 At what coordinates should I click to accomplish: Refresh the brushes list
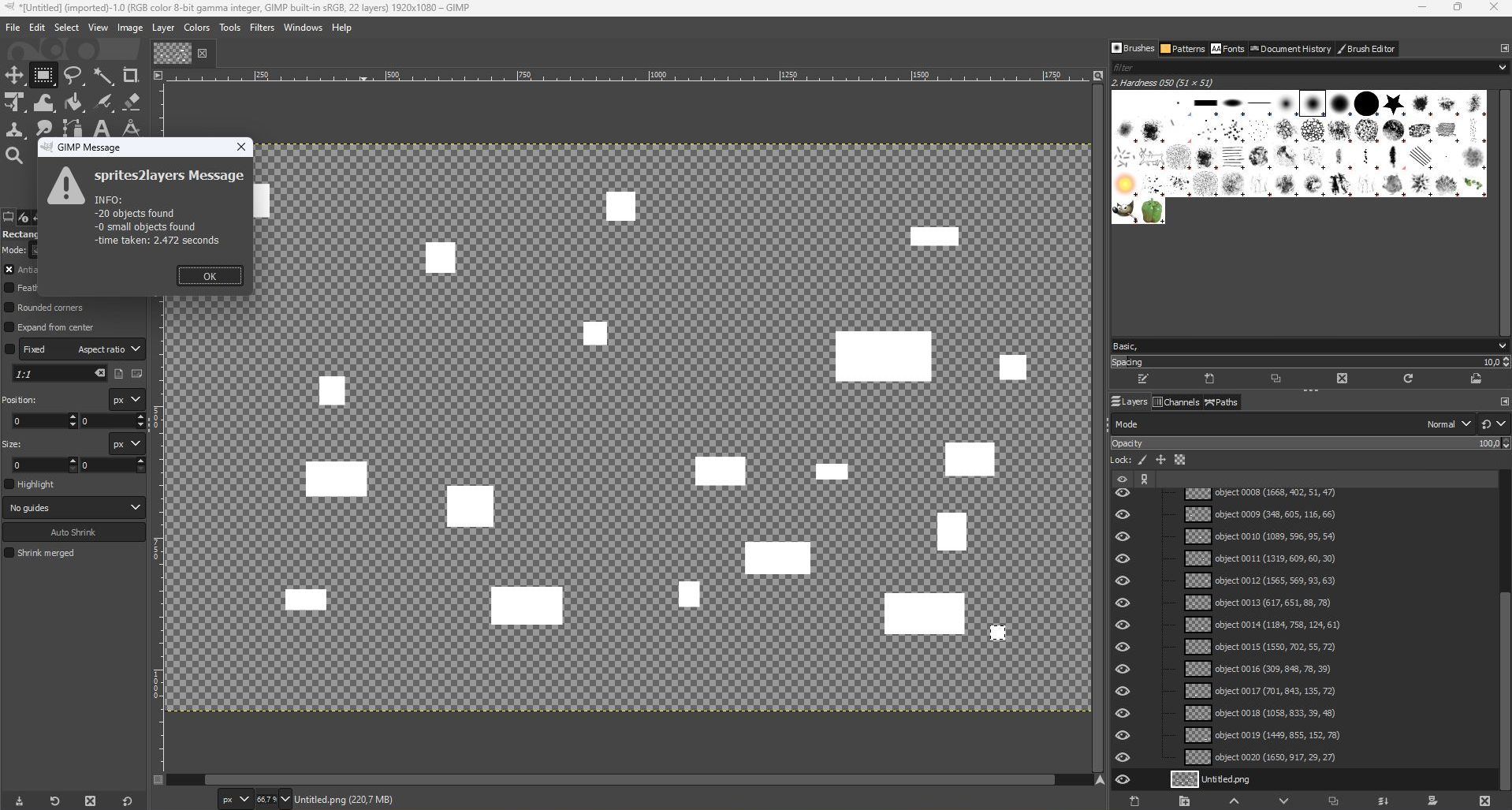click(x=1408, y=379)
